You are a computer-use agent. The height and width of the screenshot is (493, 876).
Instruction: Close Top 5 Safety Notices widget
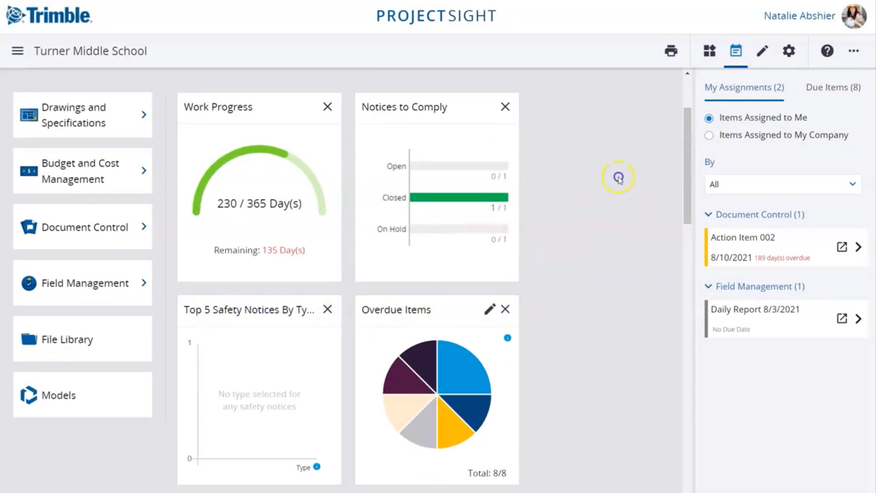(327, 309)
